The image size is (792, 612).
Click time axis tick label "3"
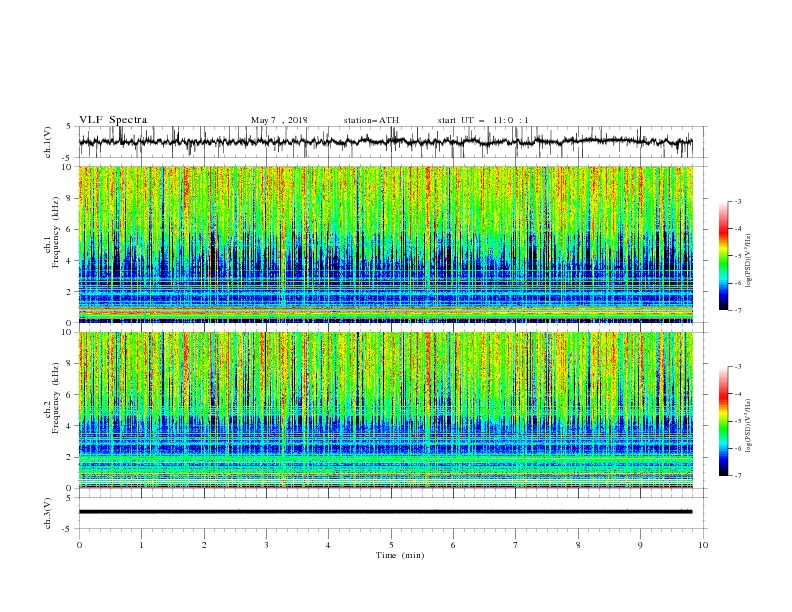coord(266,545)
